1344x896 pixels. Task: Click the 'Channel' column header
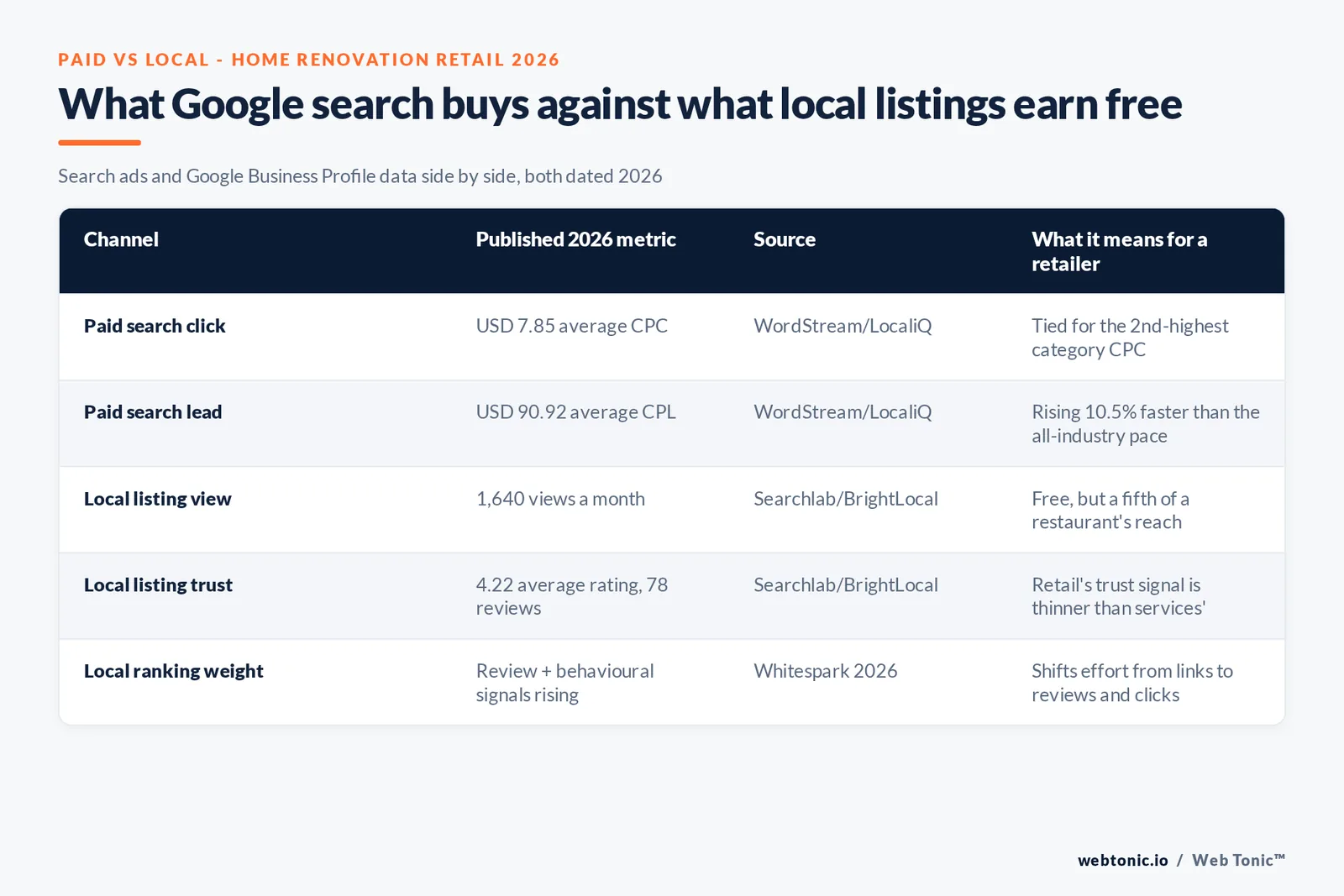click(121, 239)
